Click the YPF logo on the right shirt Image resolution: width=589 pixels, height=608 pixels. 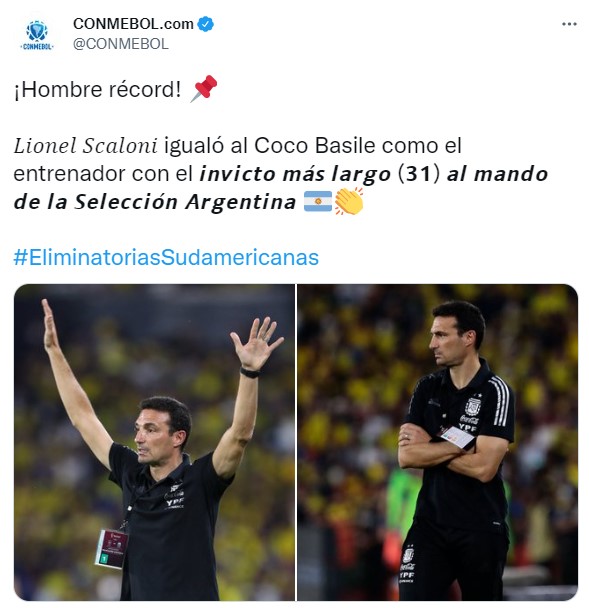[467, 427]
